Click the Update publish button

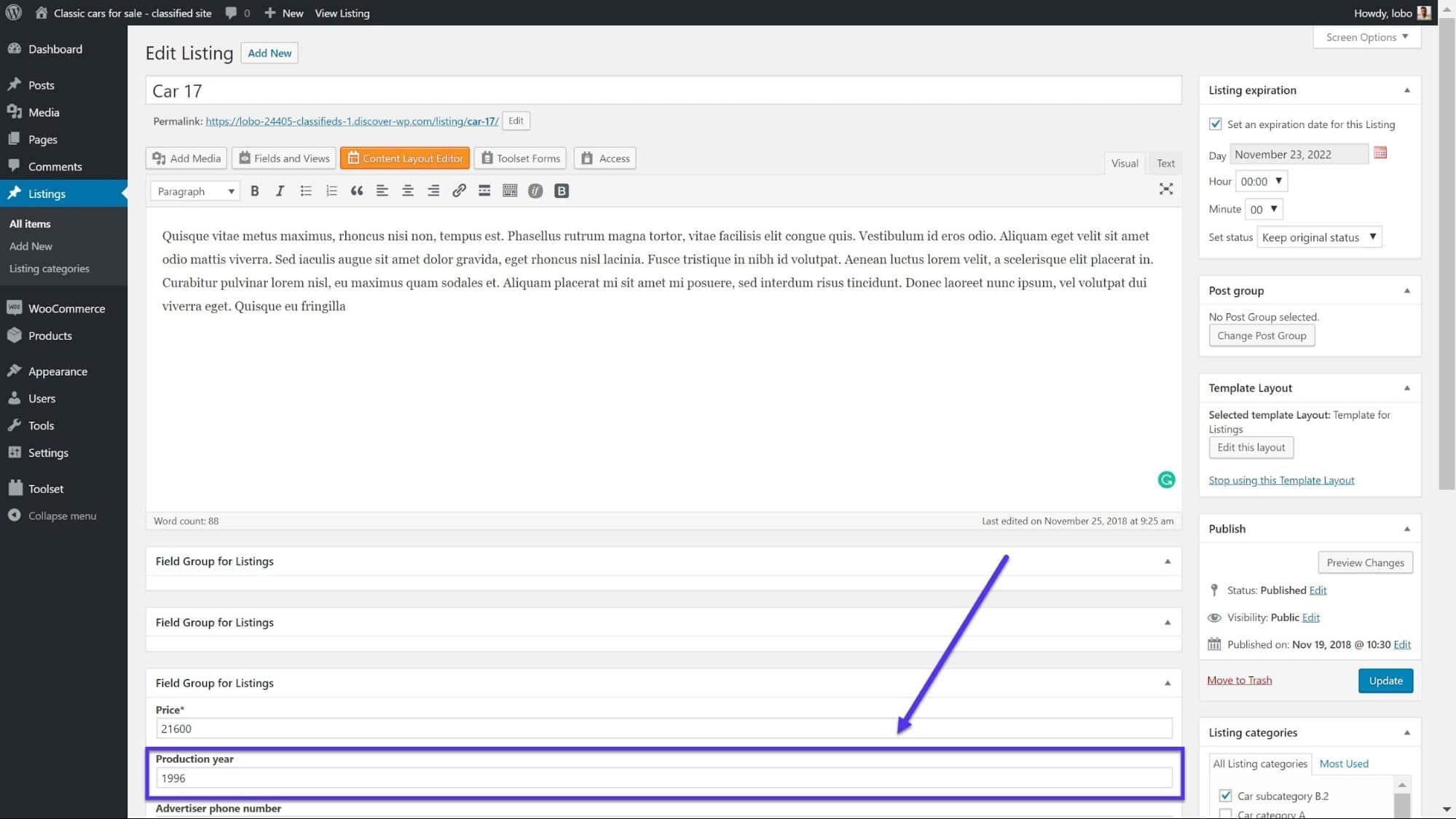click(1385, 680)
